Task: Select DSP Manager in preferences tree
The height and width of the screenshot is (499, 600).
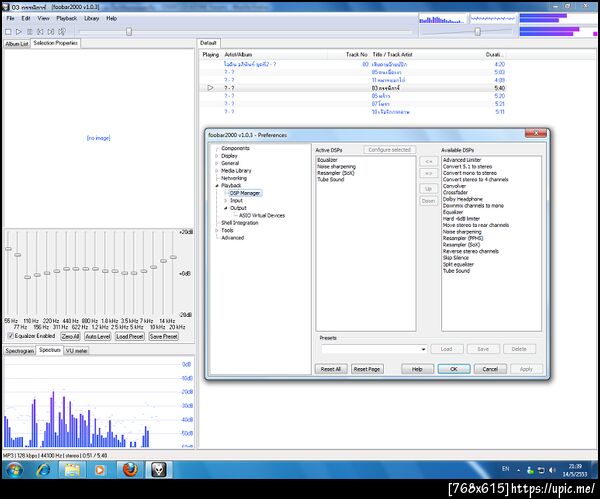Action: tap(245, 193)
